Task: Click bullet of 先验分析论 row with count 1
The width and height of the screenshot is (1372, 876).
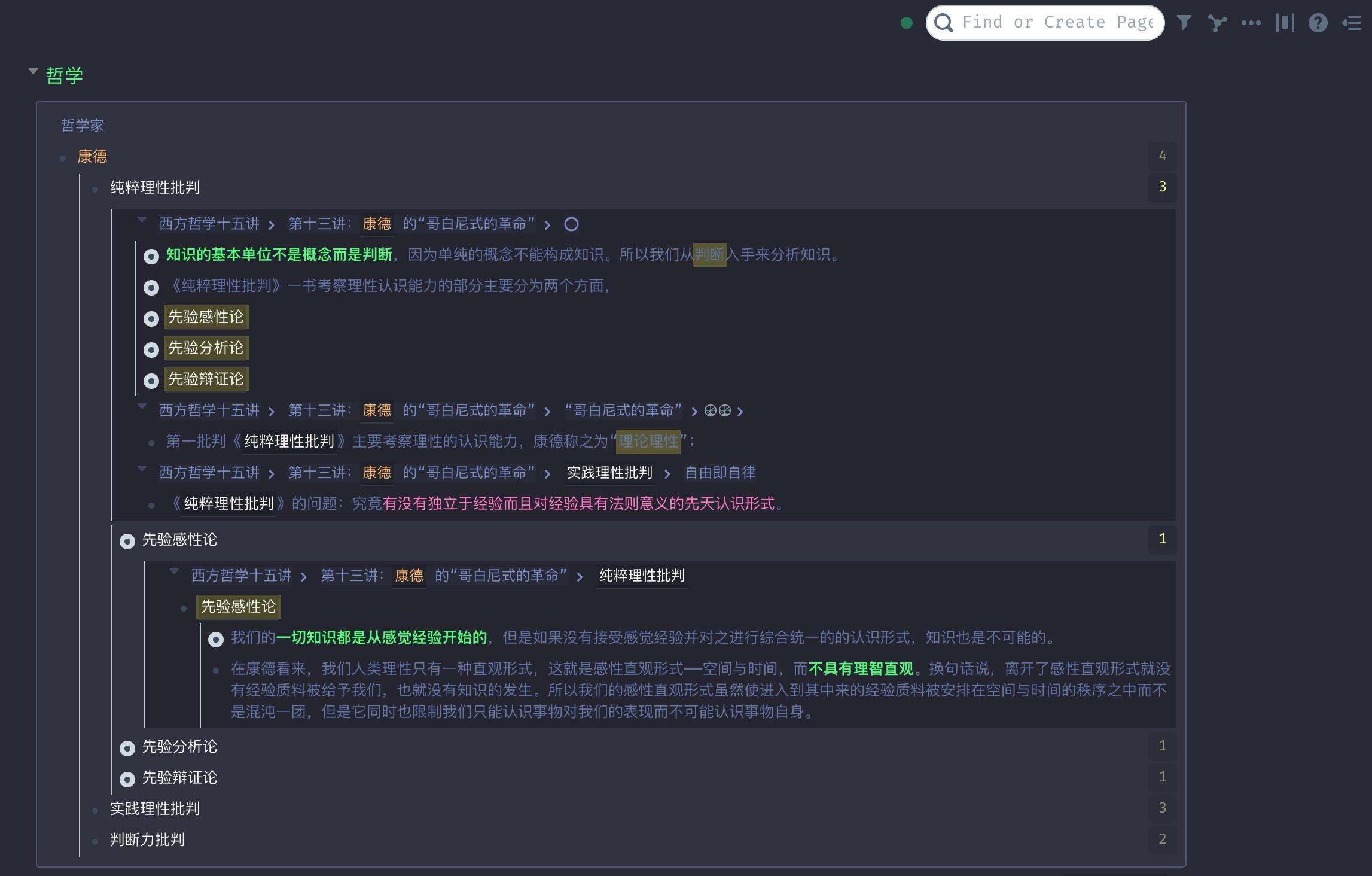Action: (x=127, y=748)
